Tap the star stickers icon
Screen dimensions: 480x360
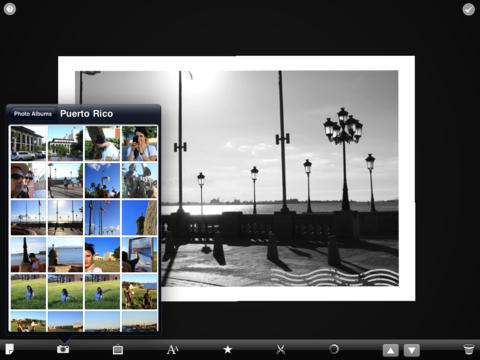click(228, 349)
